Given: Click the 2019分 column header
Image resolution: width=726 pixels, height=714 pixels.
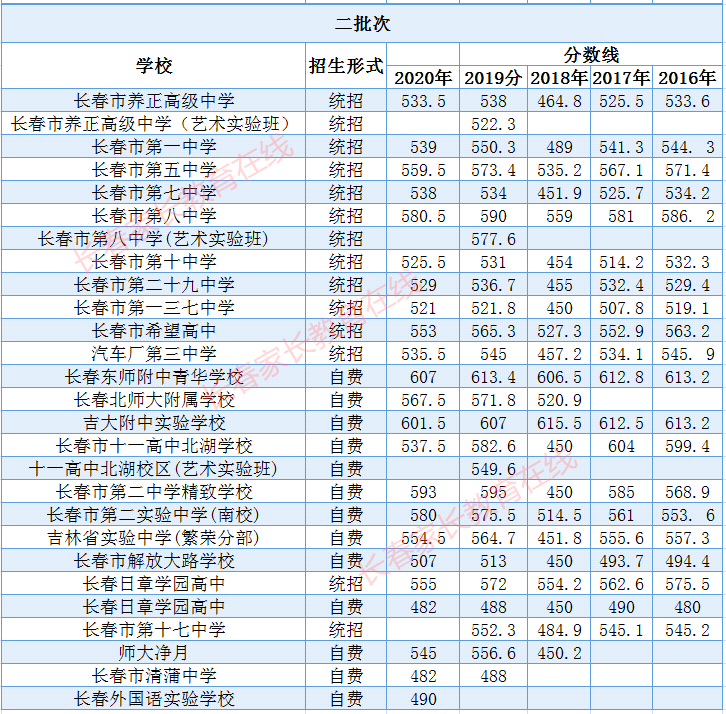Looking at the screenshot, I should click(493, 78).
